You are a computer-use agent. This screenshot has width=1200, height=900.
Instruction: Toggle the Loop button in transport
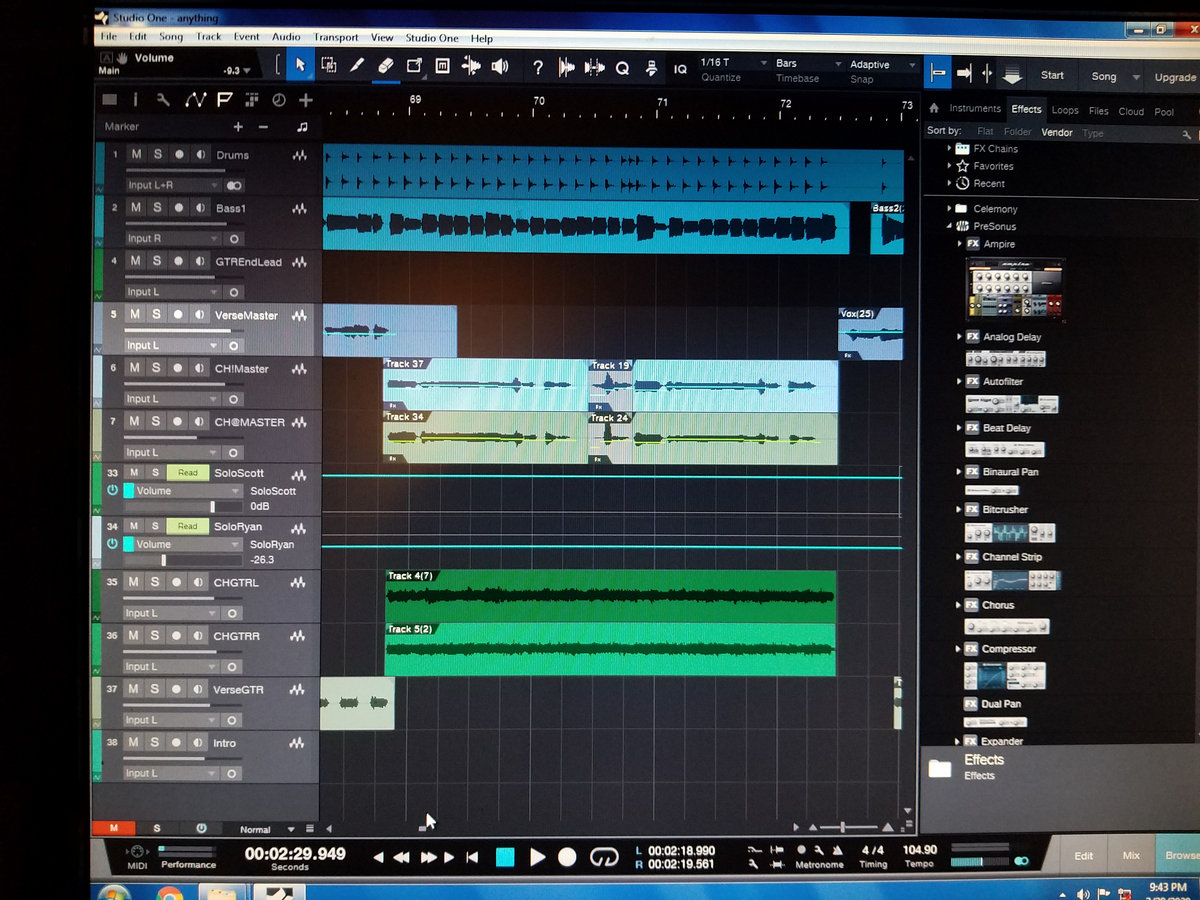click(x=603, y=857)
